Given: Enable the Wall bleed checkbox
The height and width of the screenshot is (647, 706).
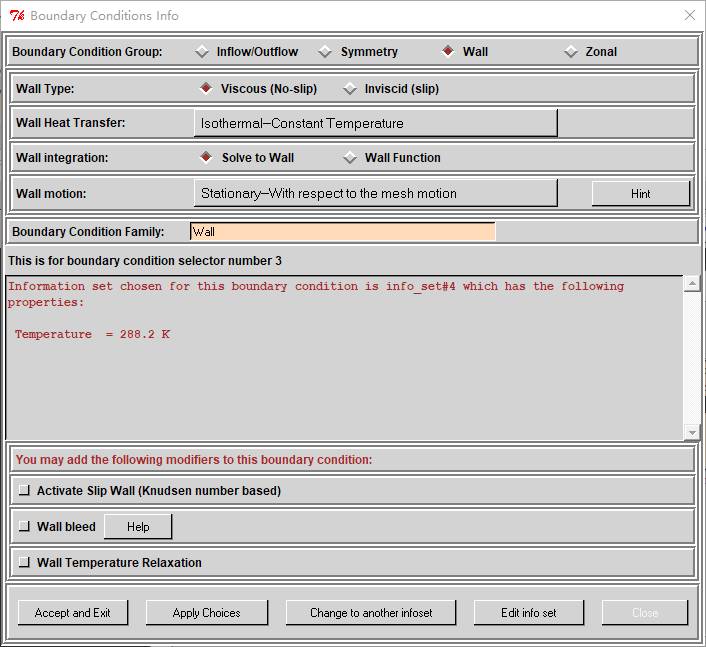Looking at the screenshot, I should click(x=24, y=527).
